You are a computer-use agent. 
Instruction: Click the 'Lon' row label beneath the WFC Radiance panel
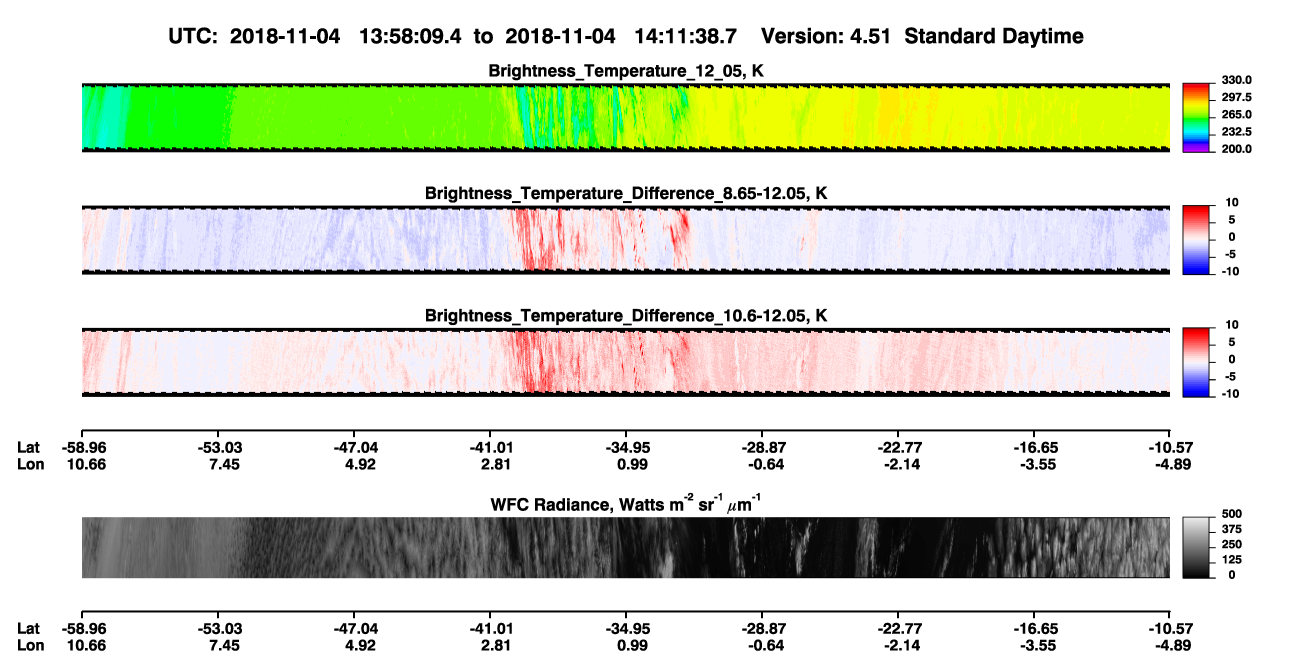coord(29,644)
